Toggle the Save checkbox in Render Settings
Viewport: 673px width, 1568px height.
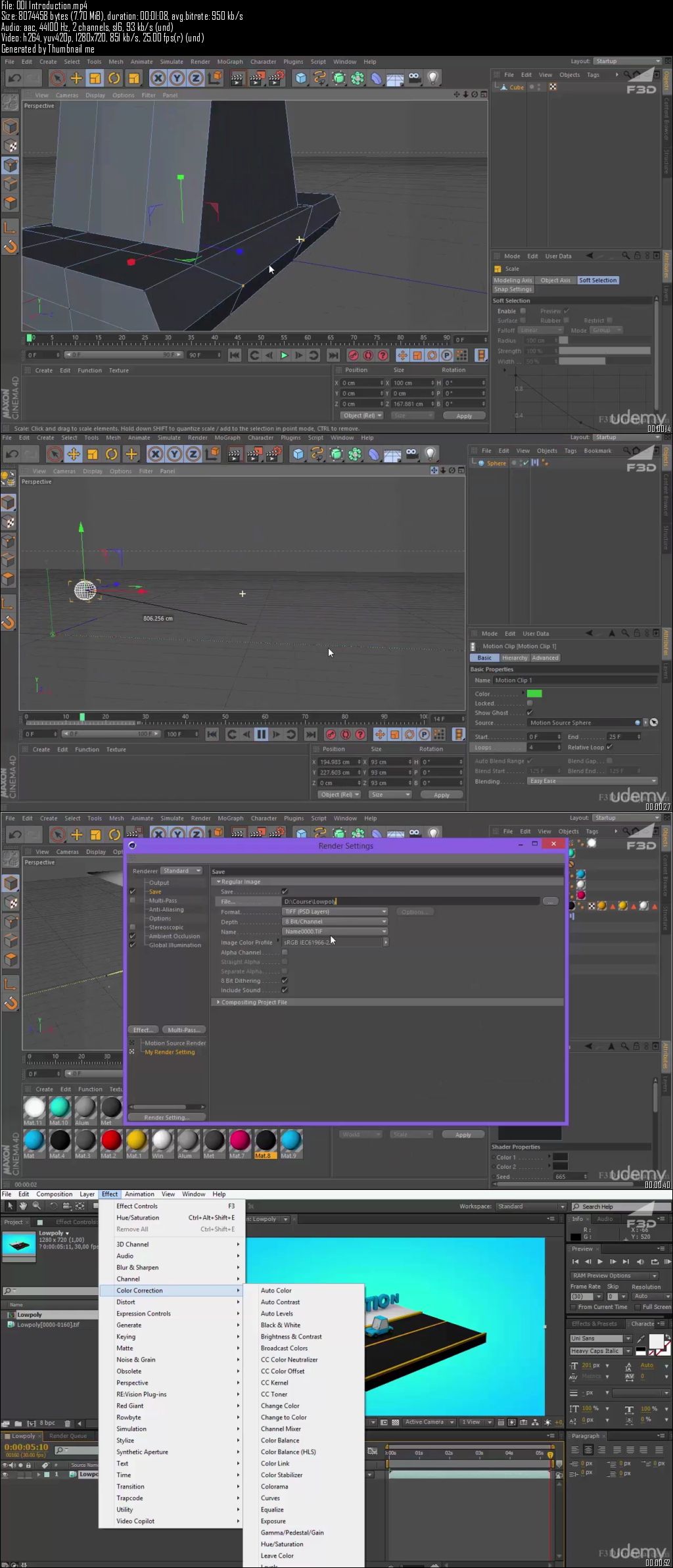click(285, 891)
